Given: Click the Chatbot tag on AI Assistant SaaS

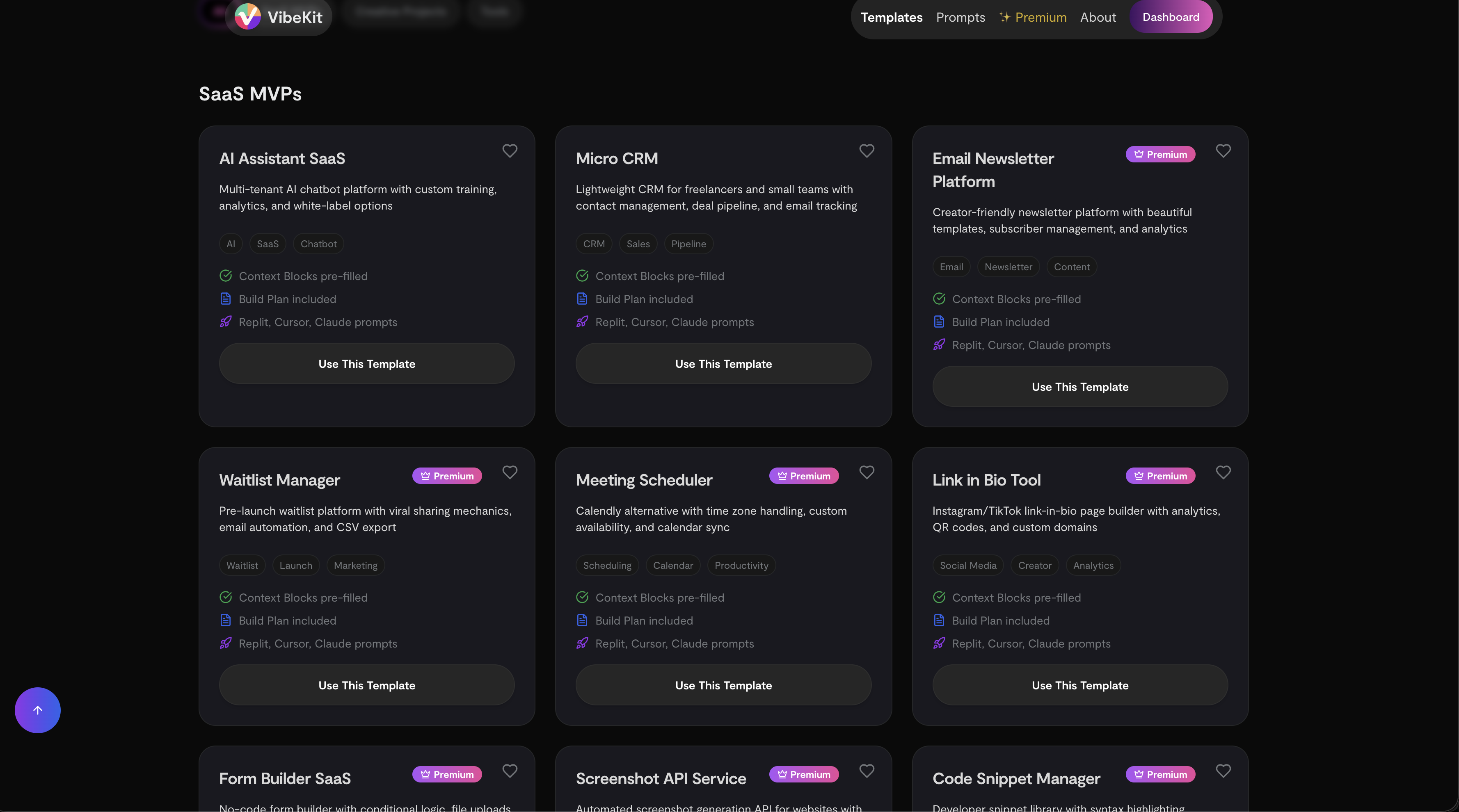Looking at the screenshot, I should pos(318,244).
